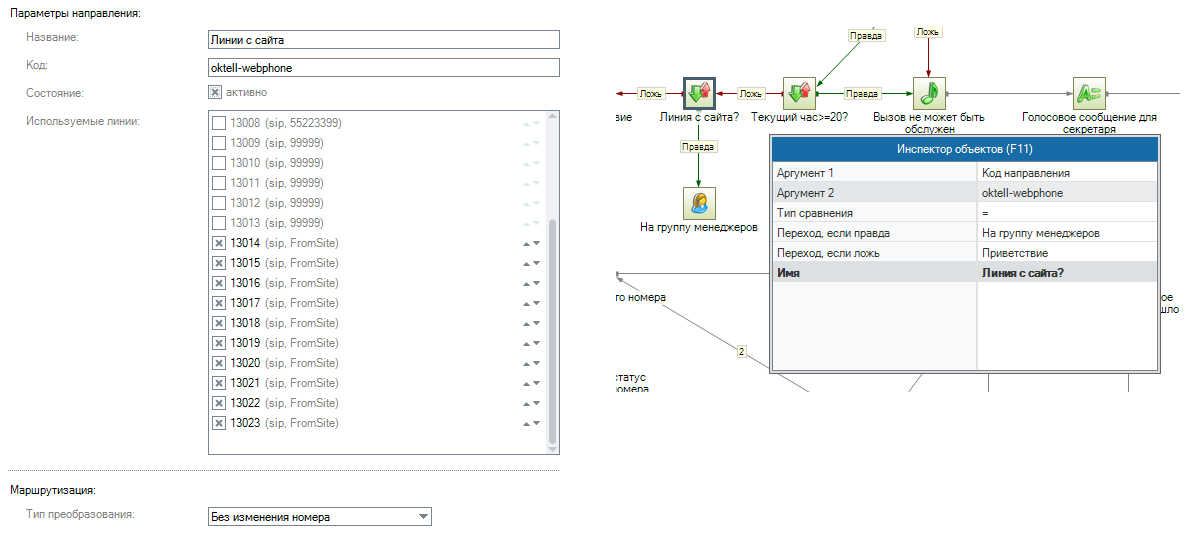This screenshot has height=541, width=1201.
Task: Click the lines list scrollbar up arrow
Action: (x=552, y=115)
